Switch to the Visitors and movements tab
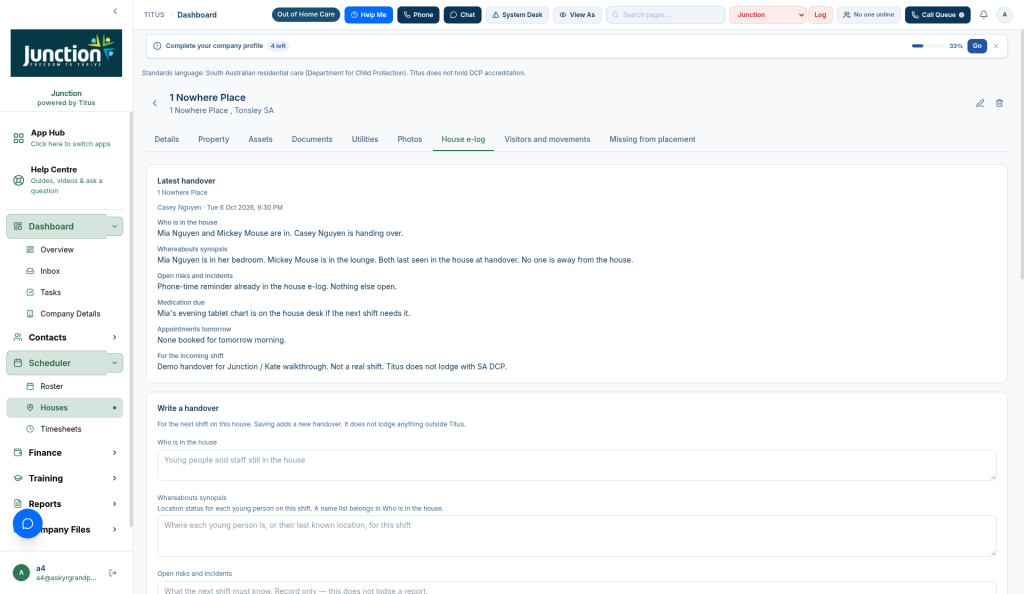 547,139
